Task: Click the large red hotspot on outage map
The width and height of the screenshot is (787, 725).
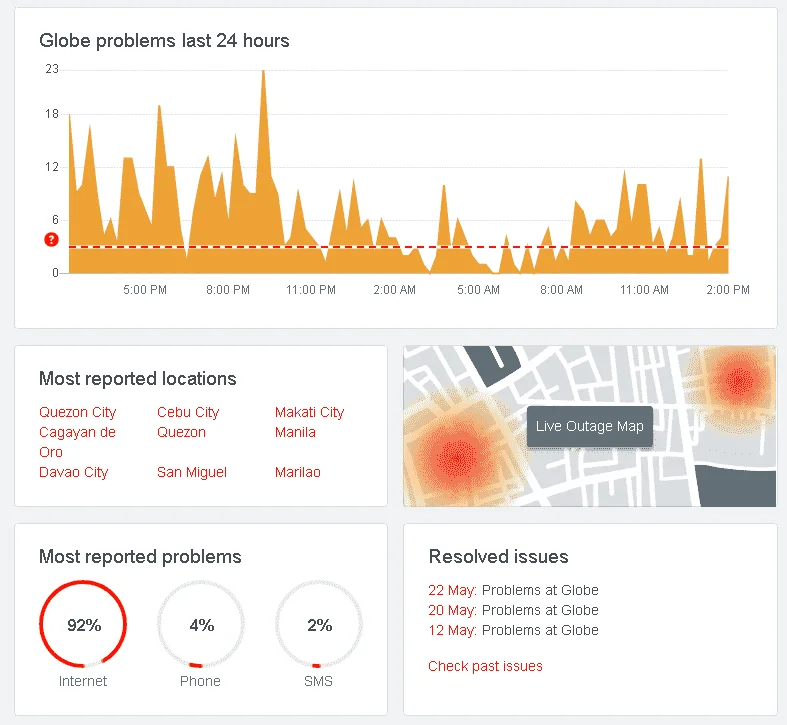Action: (x=457, y=457)
